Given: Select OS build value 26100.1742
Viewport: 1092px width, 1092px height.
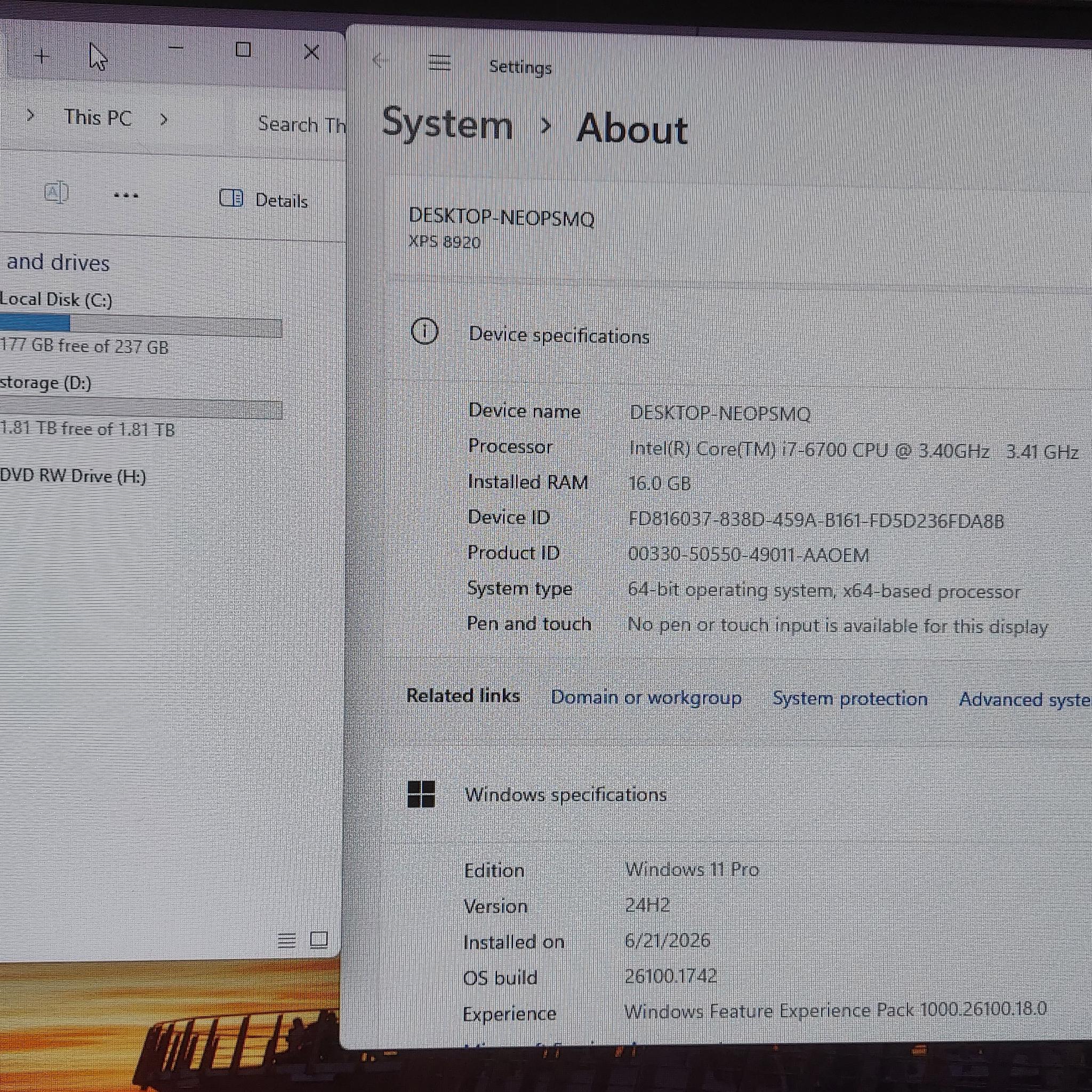Looking at the screenshot, I should [671, 976].
